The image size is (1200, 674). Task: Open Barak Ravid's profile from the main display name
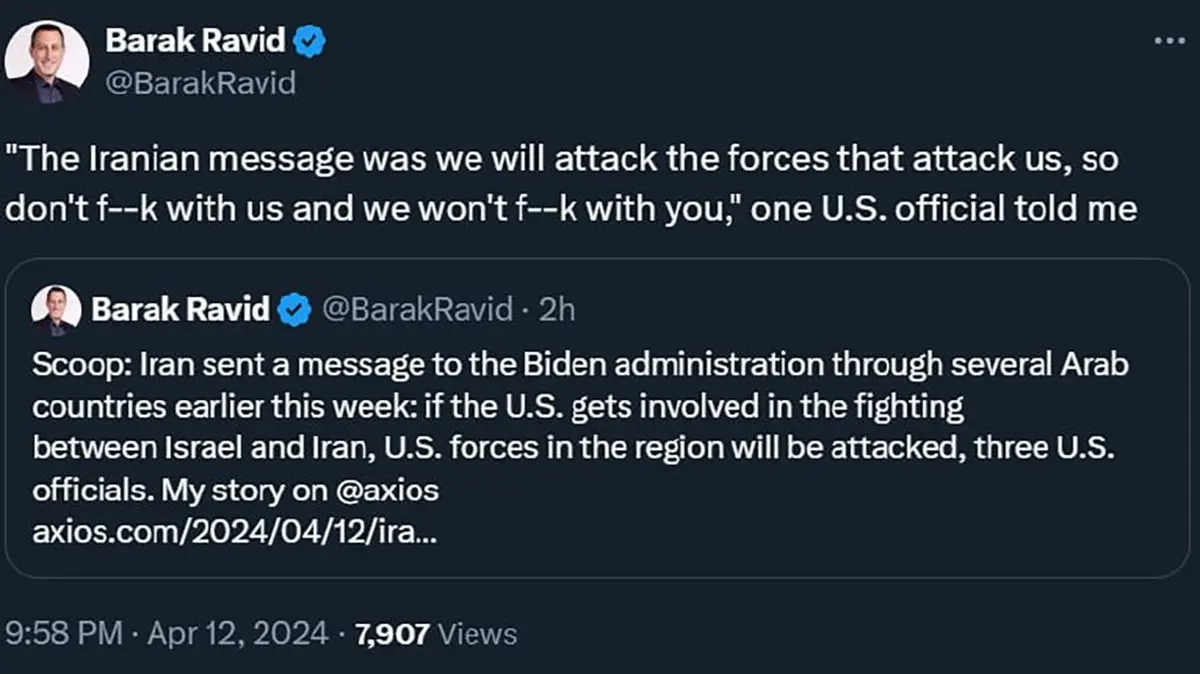pyautogui.click(x=195, y=42)
